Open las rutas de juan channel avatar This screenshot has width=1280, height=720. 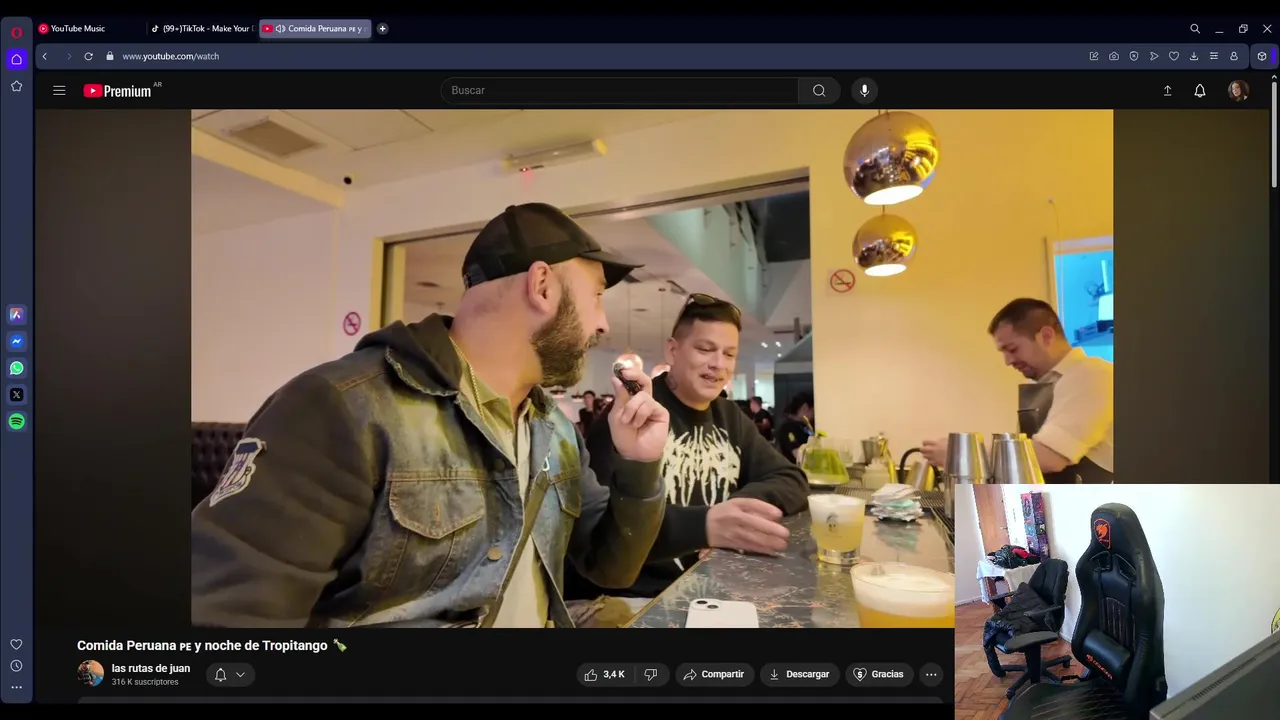(x=91, y=673)
